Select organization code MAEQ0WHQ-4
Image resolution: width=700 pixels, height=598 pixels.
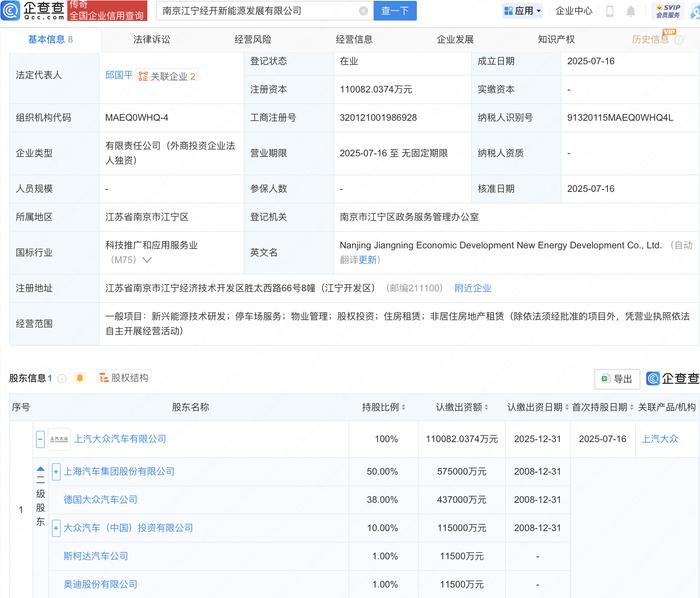(x=137, y=117)
